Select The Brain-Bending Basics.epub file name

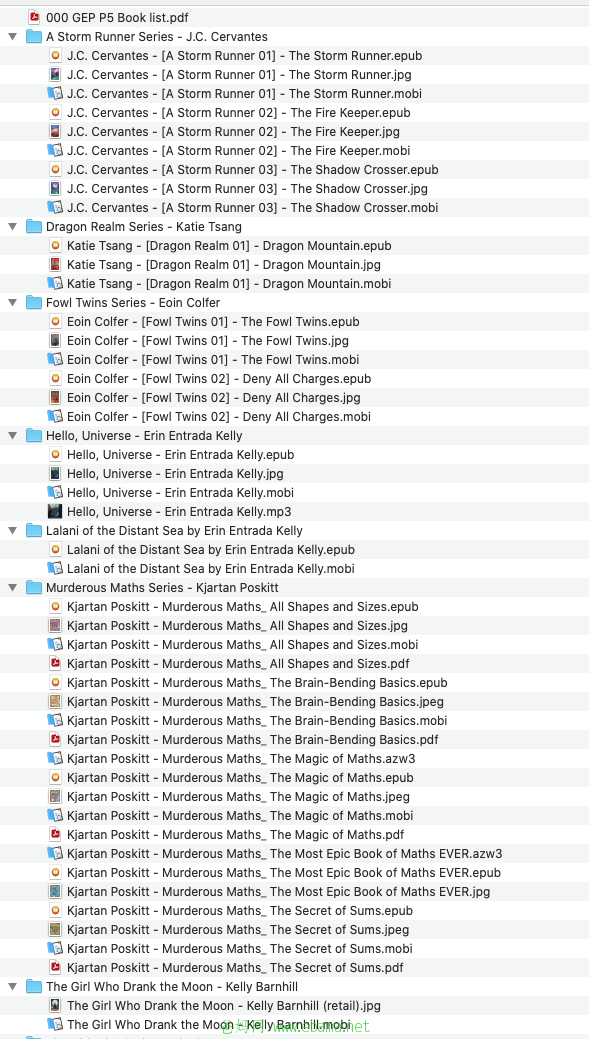click(257, 683)
